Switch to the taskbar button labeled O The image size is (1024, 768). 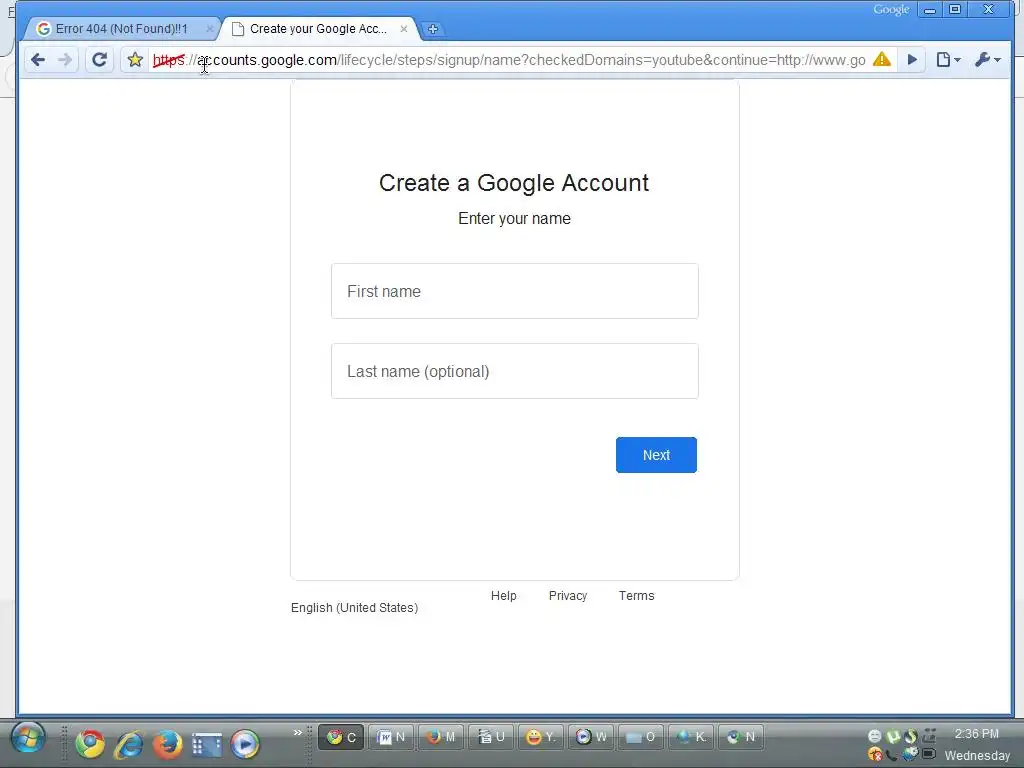click(x=641, y=737)
